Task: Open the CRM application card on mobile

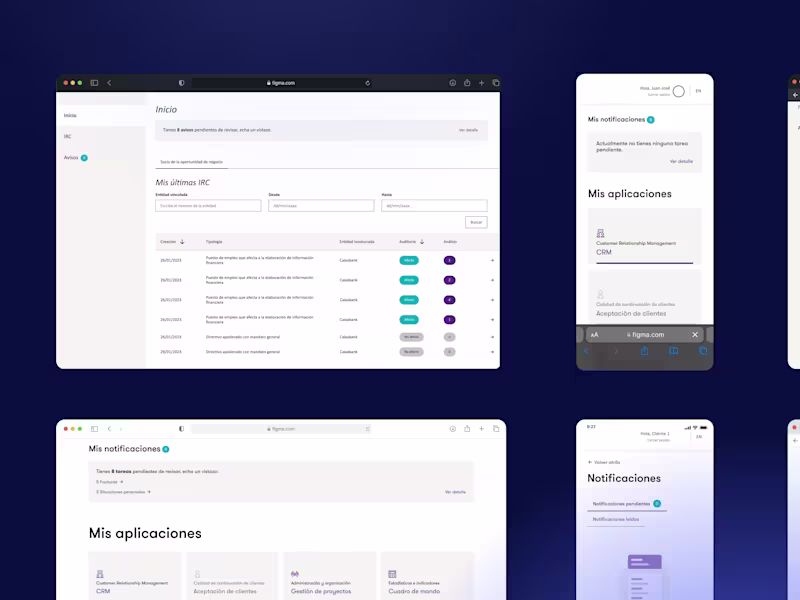Action: (645, 236)
